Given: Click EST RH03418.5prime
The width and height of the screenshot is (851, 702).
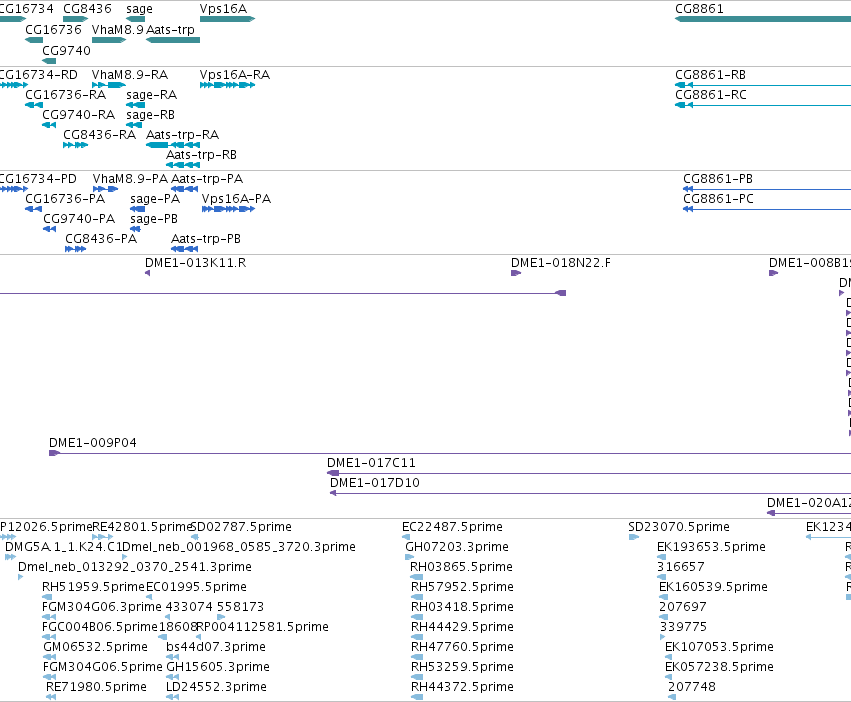Looking at the screenshot, I should (x=417, y=617).
